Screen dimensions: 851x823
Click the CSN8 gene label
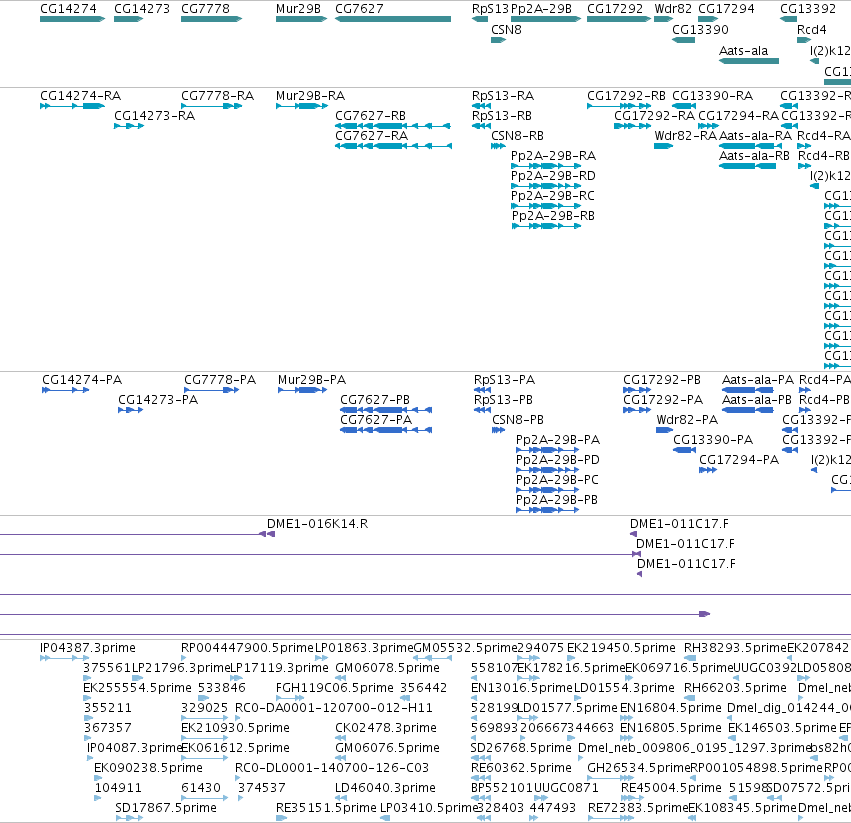pos(506,30)
